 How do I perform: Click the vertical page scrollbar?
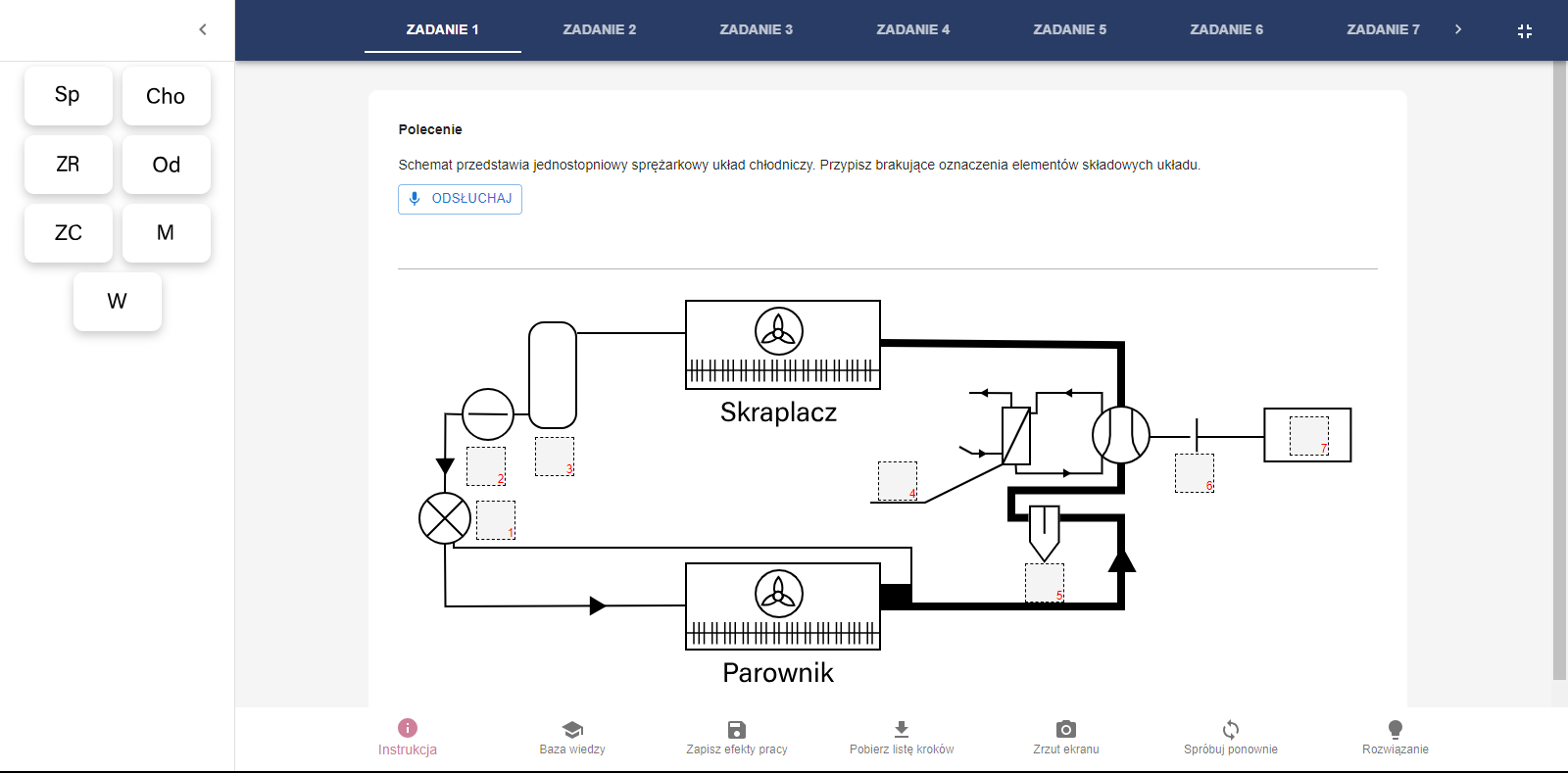1559,370
